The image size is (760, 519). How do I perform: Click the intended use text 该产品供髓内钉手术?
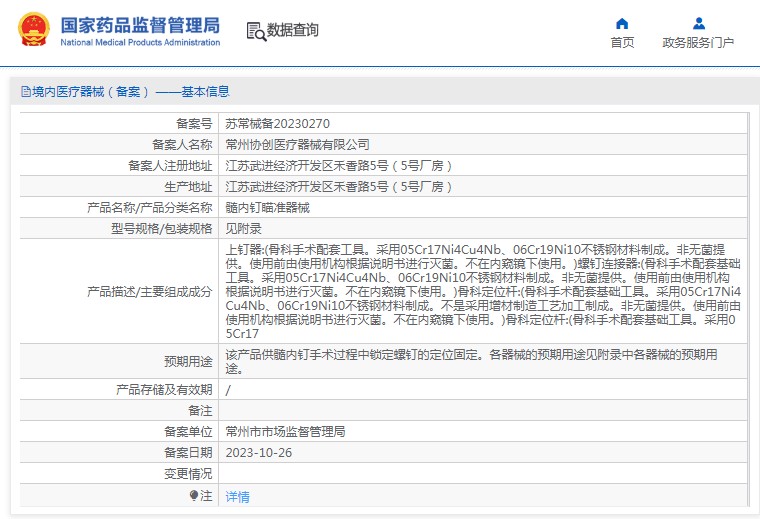471,362
